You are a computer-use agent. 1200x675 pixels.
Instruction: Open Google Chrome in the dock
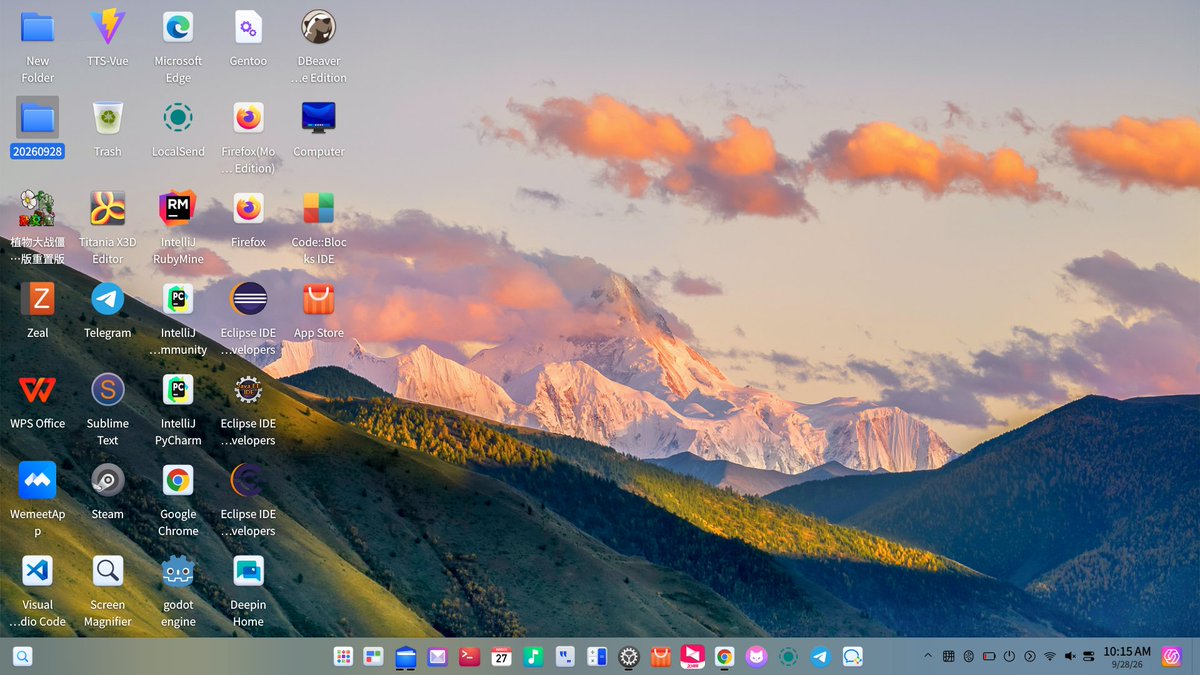point(725,657)
